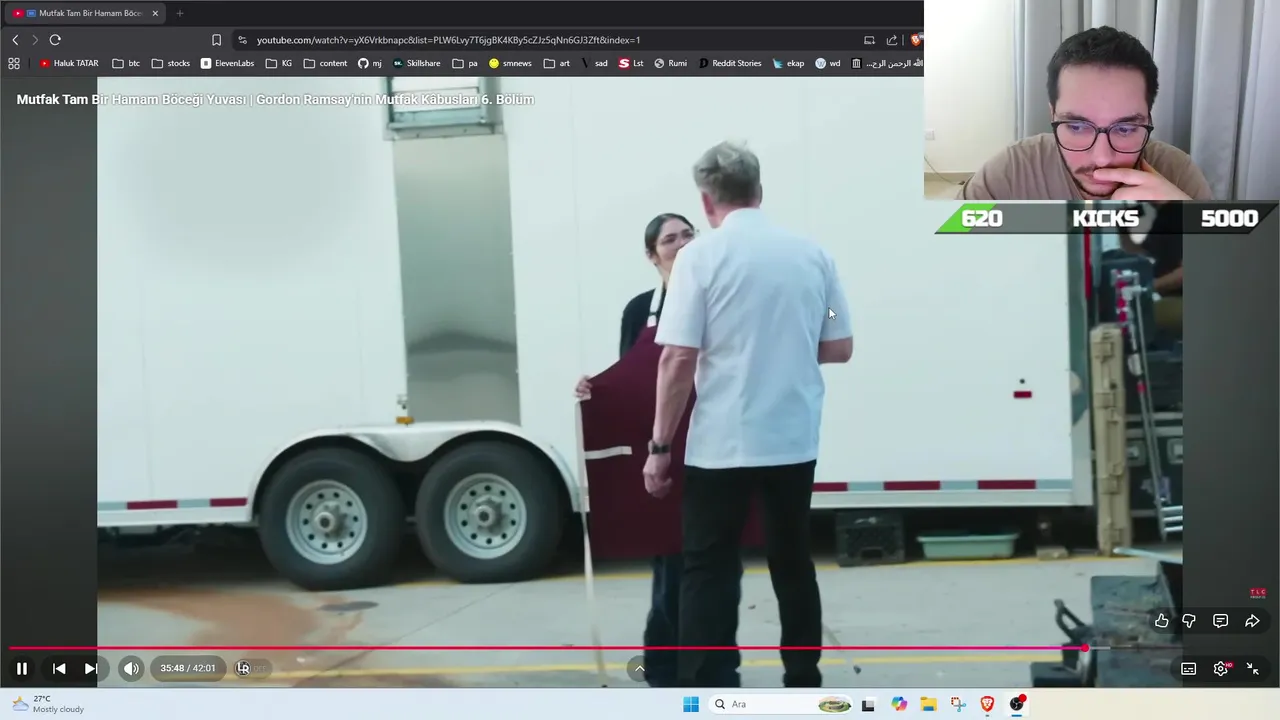Share the video via arrow icon
The height and width of the screenshot is (720, 1280).
tap(1252, 621)
